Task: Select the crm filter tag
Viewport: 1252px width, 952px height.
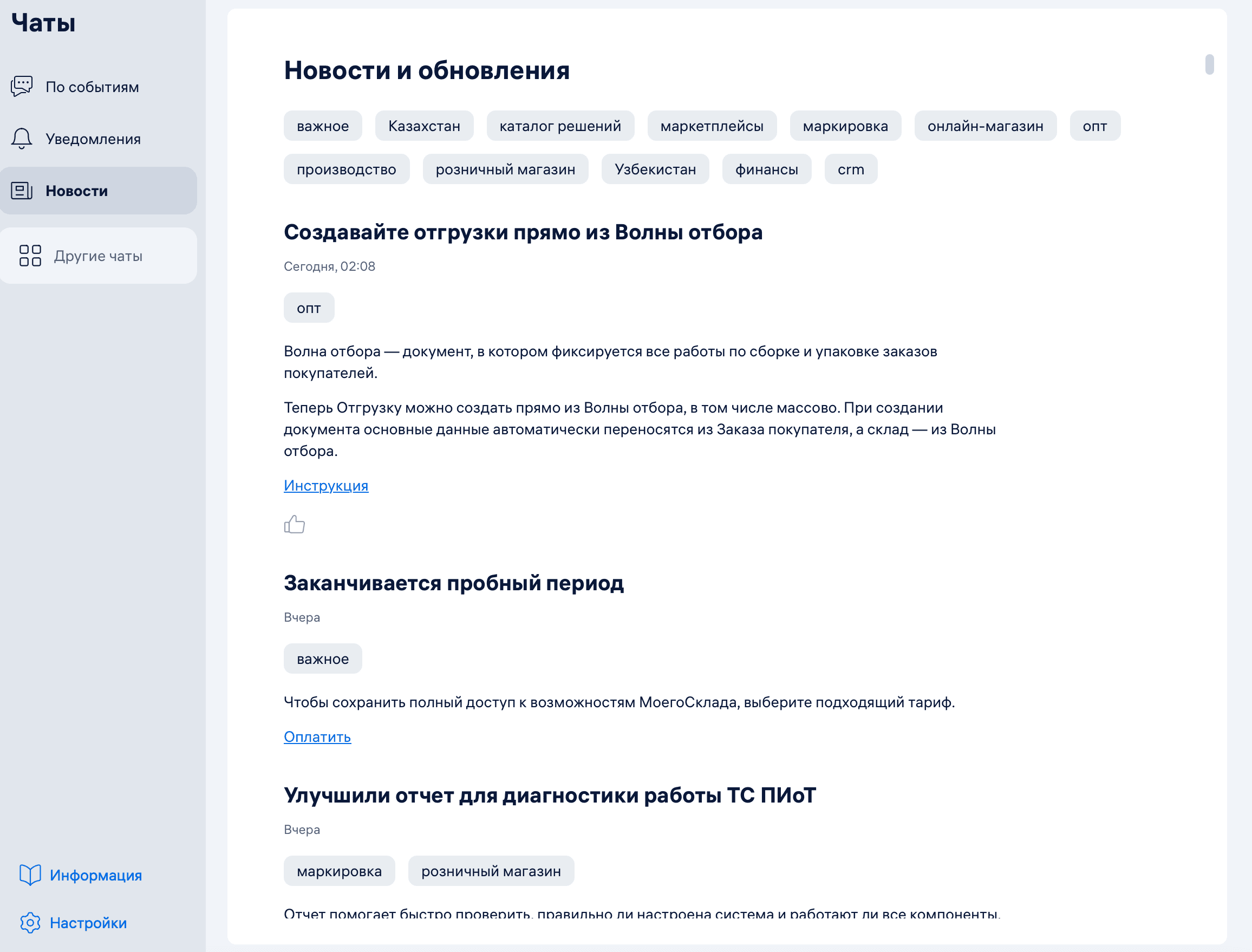Action: point(851,169)
